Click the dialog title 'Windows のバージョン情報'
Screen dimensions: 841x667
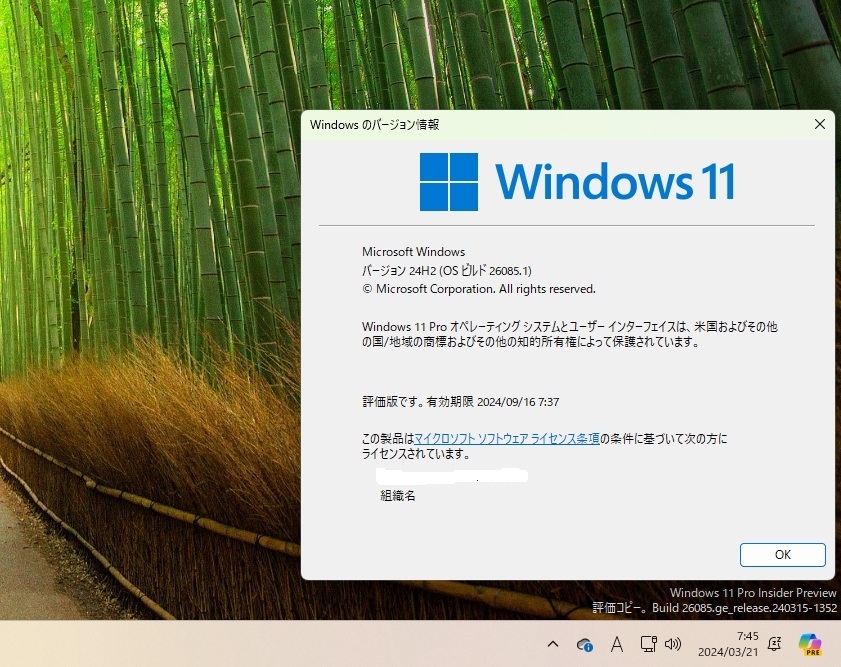374,125
